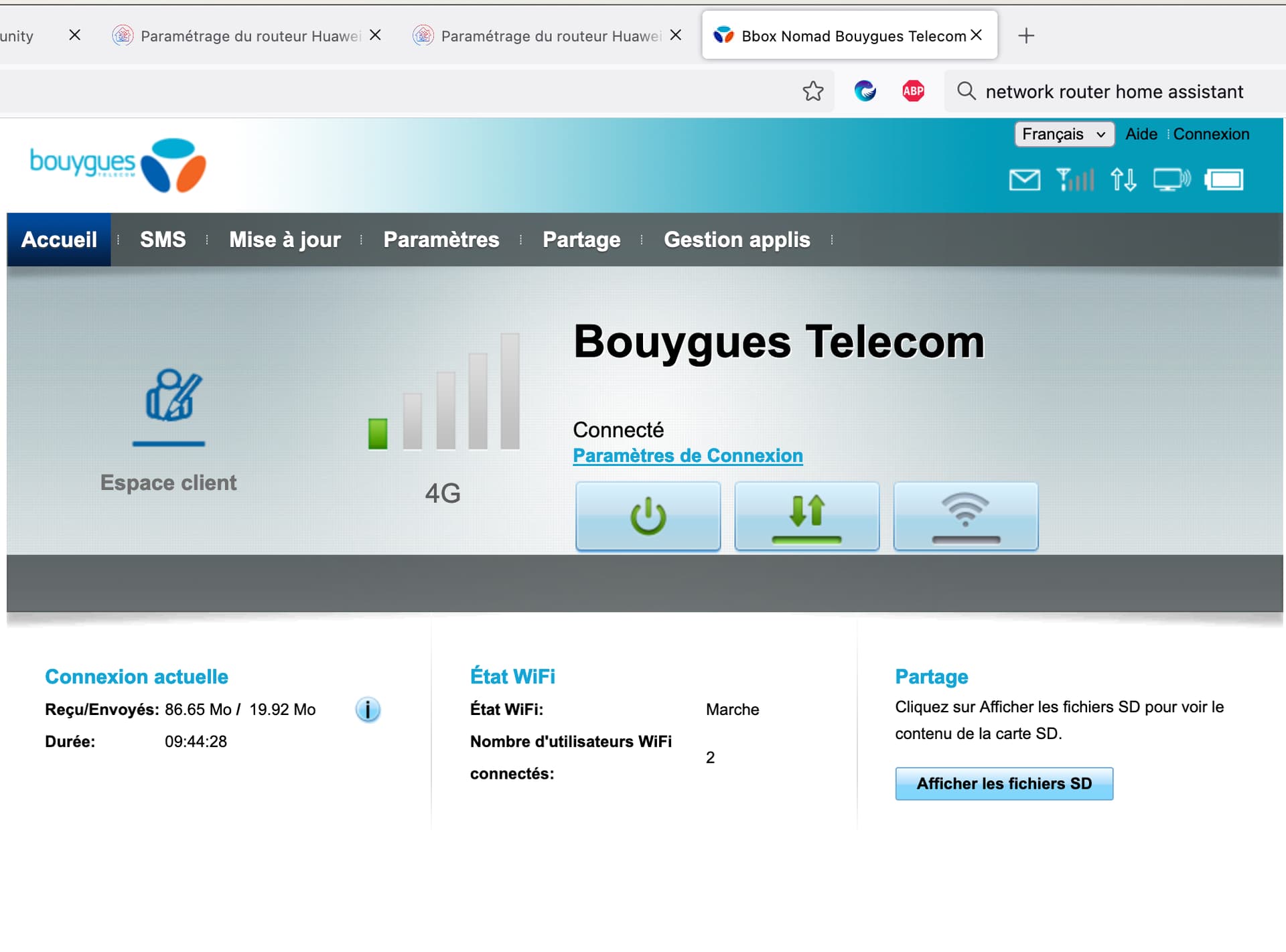Click the Connexion actuelle heading
The width and height of the screenshot is (1286, 952).
pos(137,677)
